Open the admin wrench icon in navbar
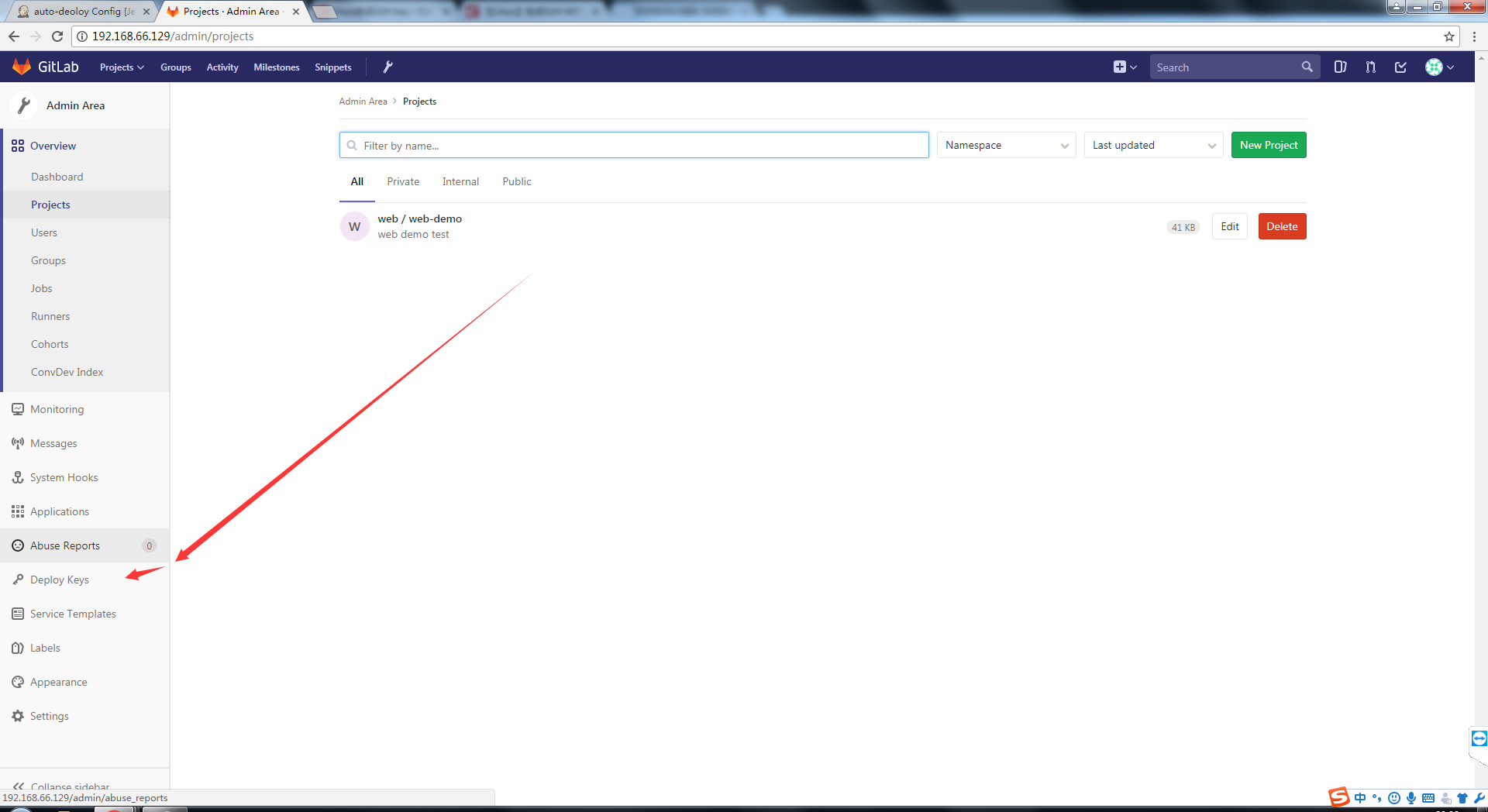Image resolution: width=1488 pixels, height=812 pixels. (387, 67)
